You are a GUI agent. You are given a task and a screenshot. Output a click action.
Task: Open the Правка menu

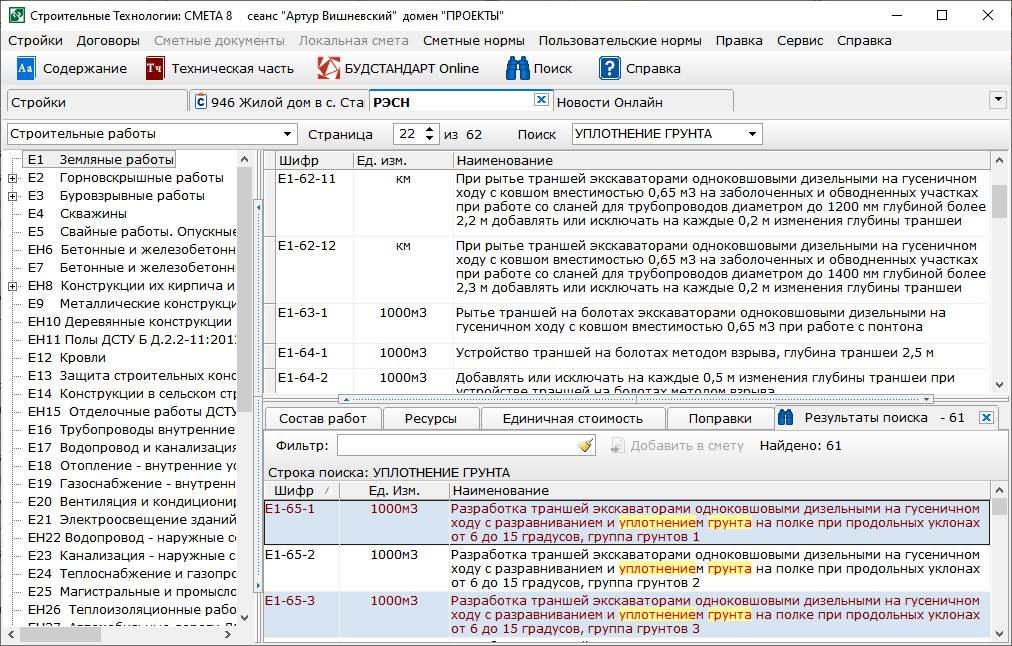pyautogui.click(x=739, y=41)
